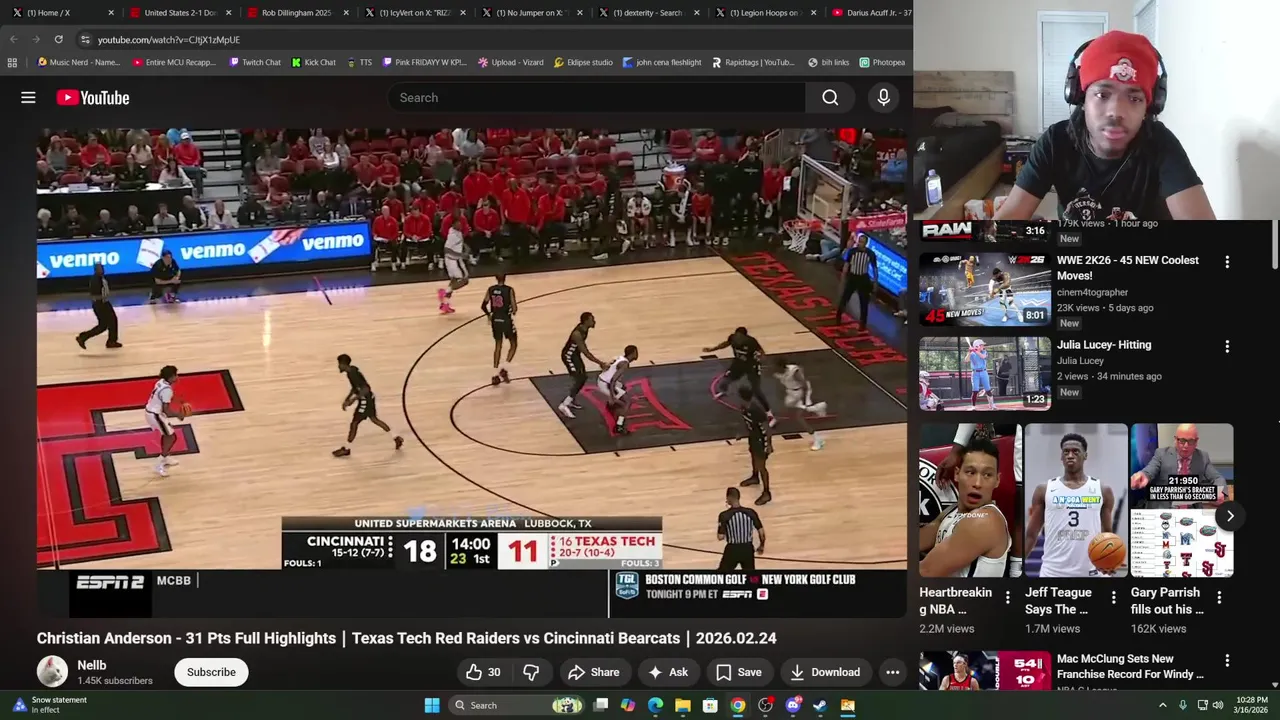1280x720 pixels.
Task: Open the bookmarks apps grid icon
Action: tap(12, 62)
